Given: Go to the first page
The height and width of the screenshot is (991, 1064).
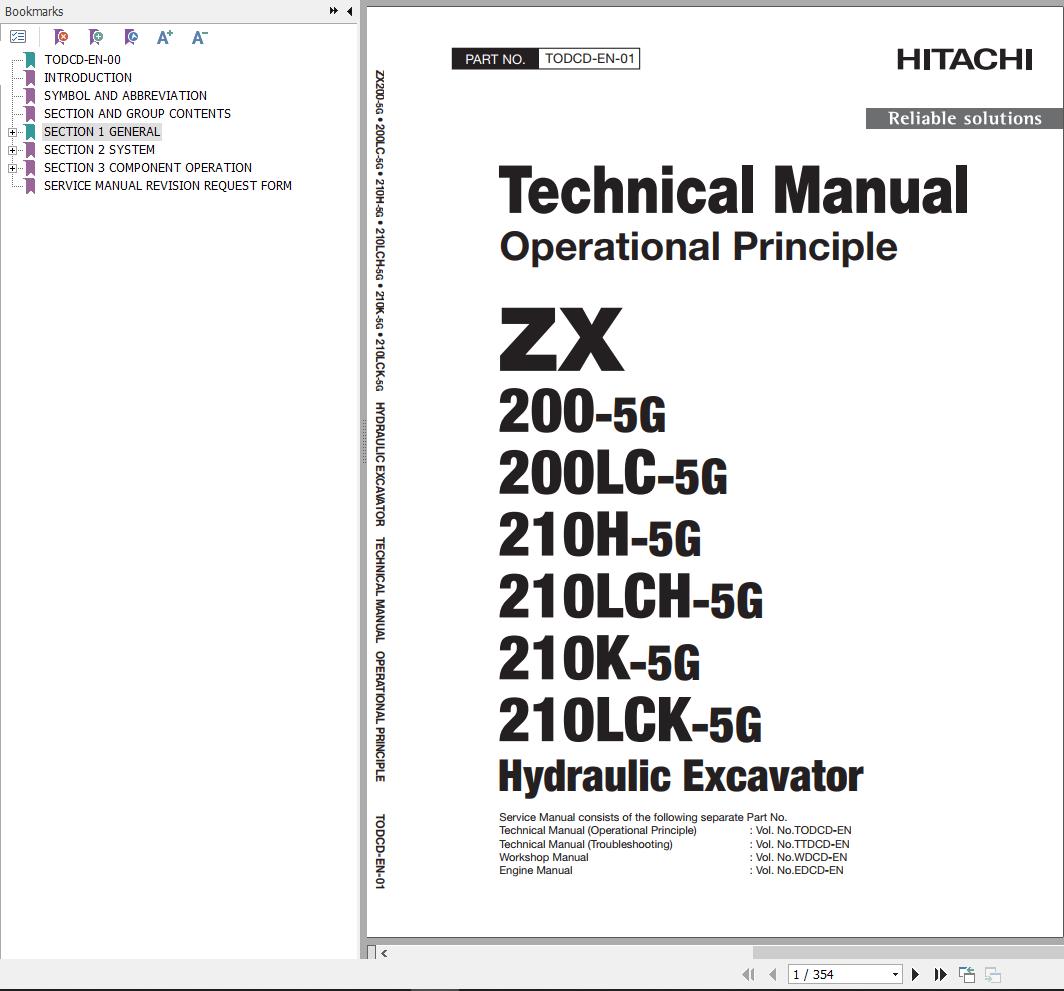Looking at the screenshot, I should click(748, 975).
